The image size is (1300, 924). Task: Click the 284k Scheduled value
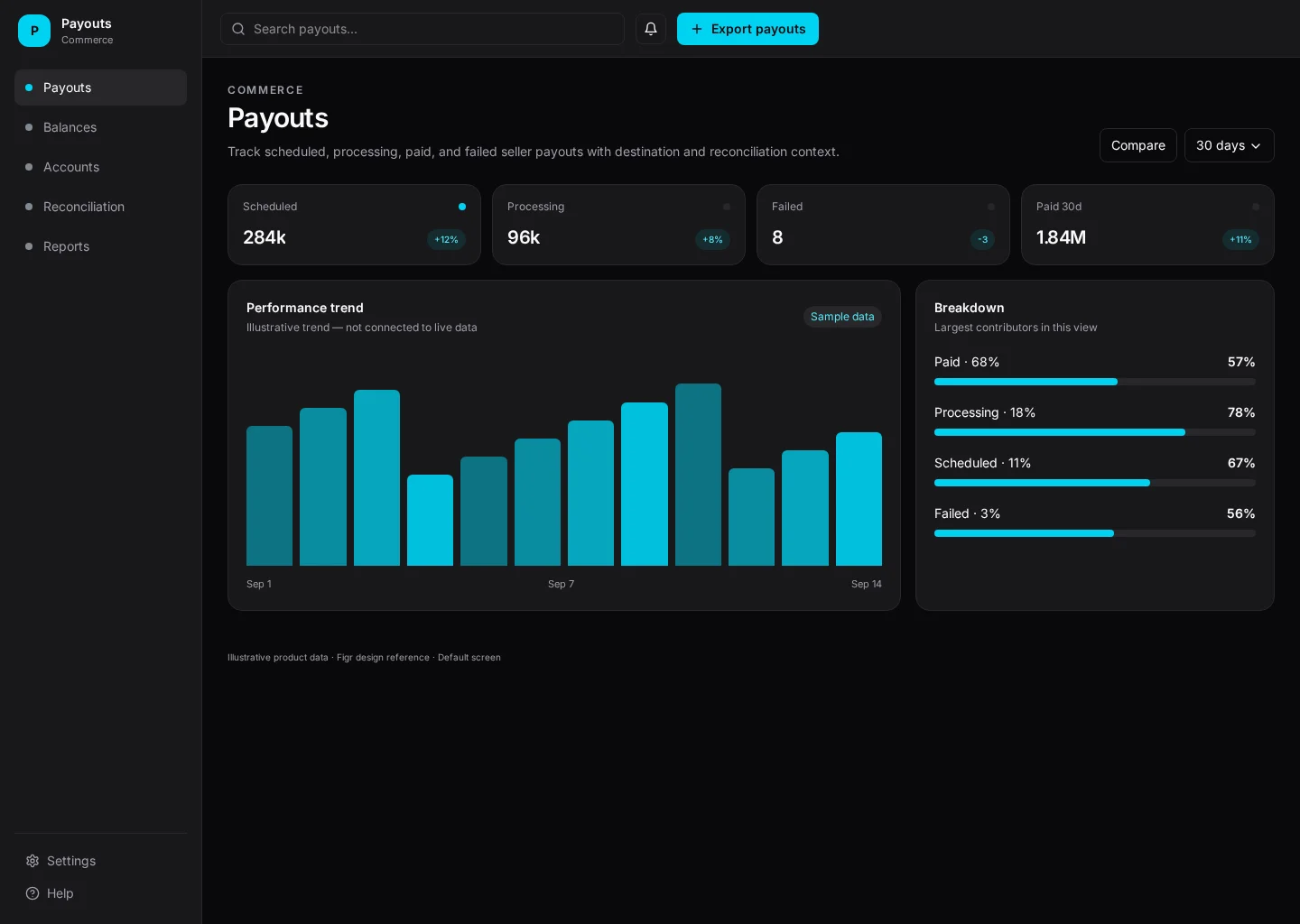tap(265, 237)
